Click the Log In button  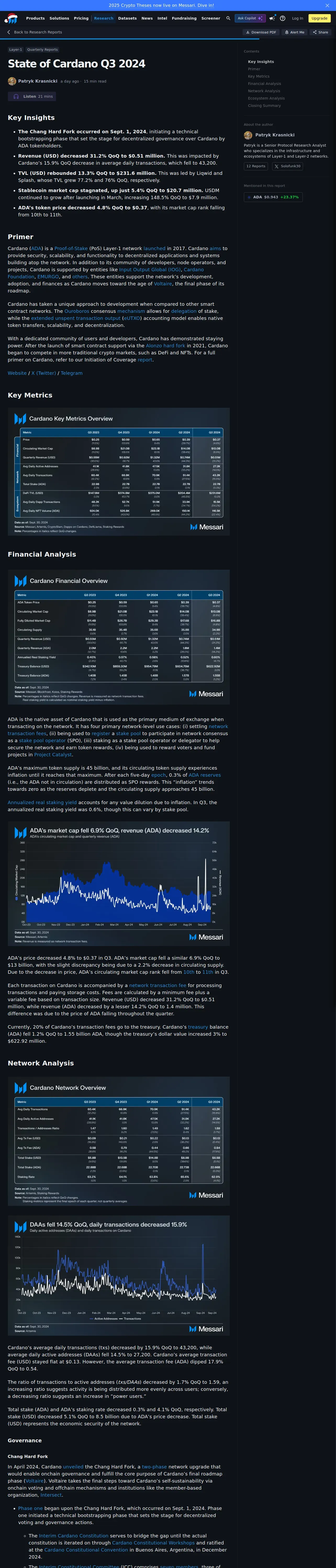(297, 18)
